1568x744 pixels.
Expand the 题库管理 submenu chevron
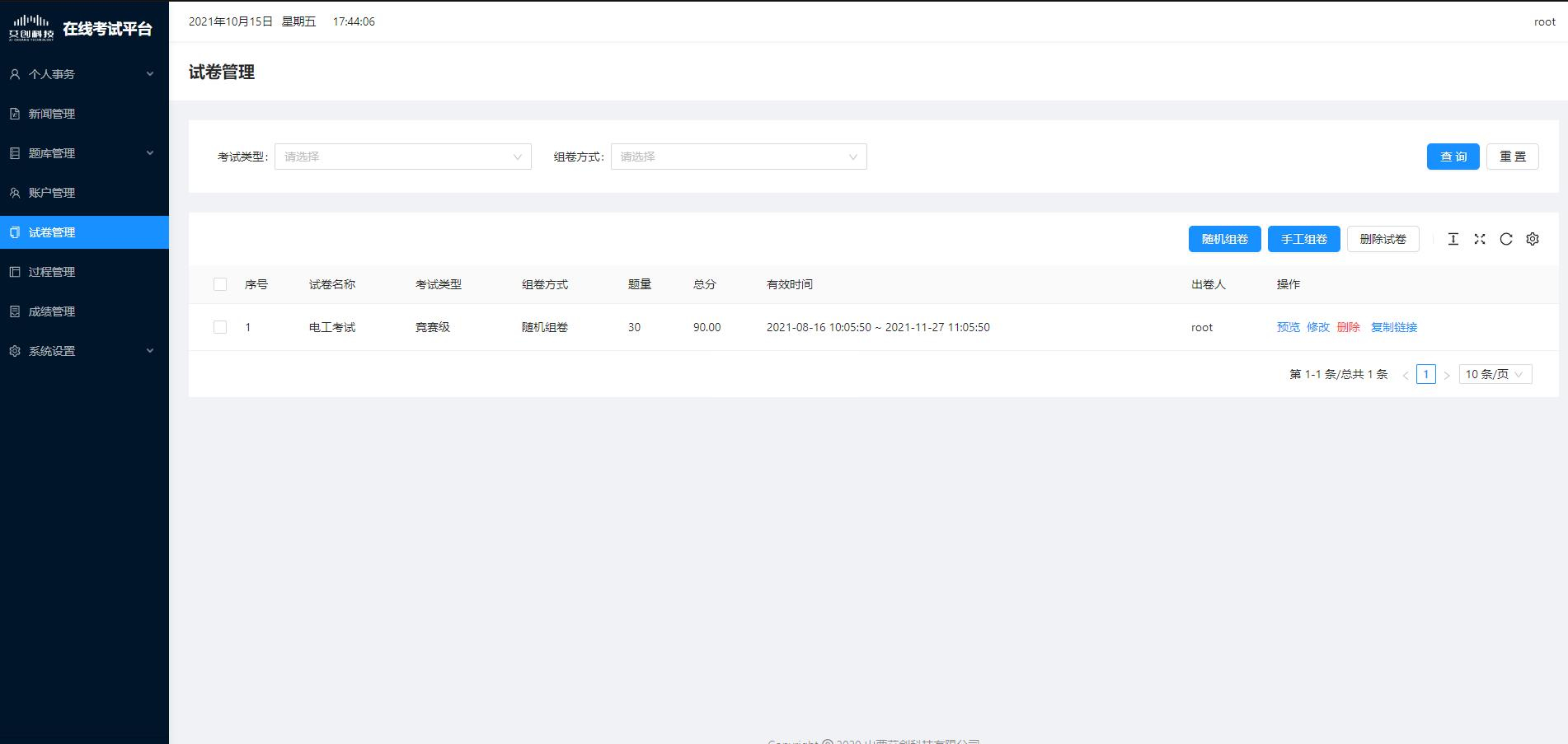[x=150, y=153]
